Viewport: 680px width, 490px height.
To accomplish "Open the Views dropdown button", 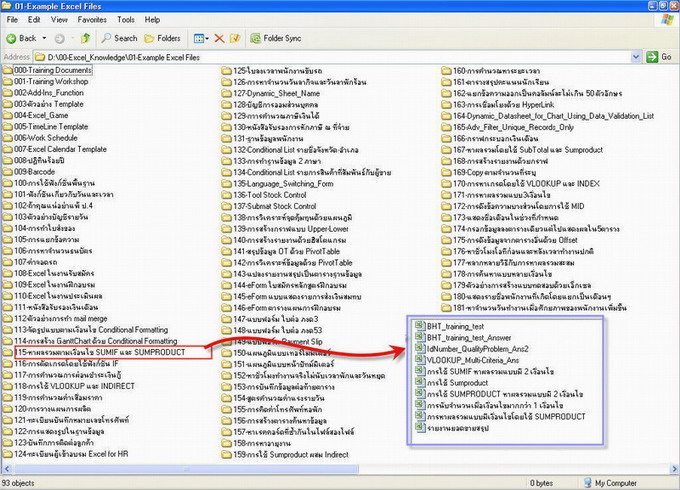I will pyautogui.click(x=201, y=39).
